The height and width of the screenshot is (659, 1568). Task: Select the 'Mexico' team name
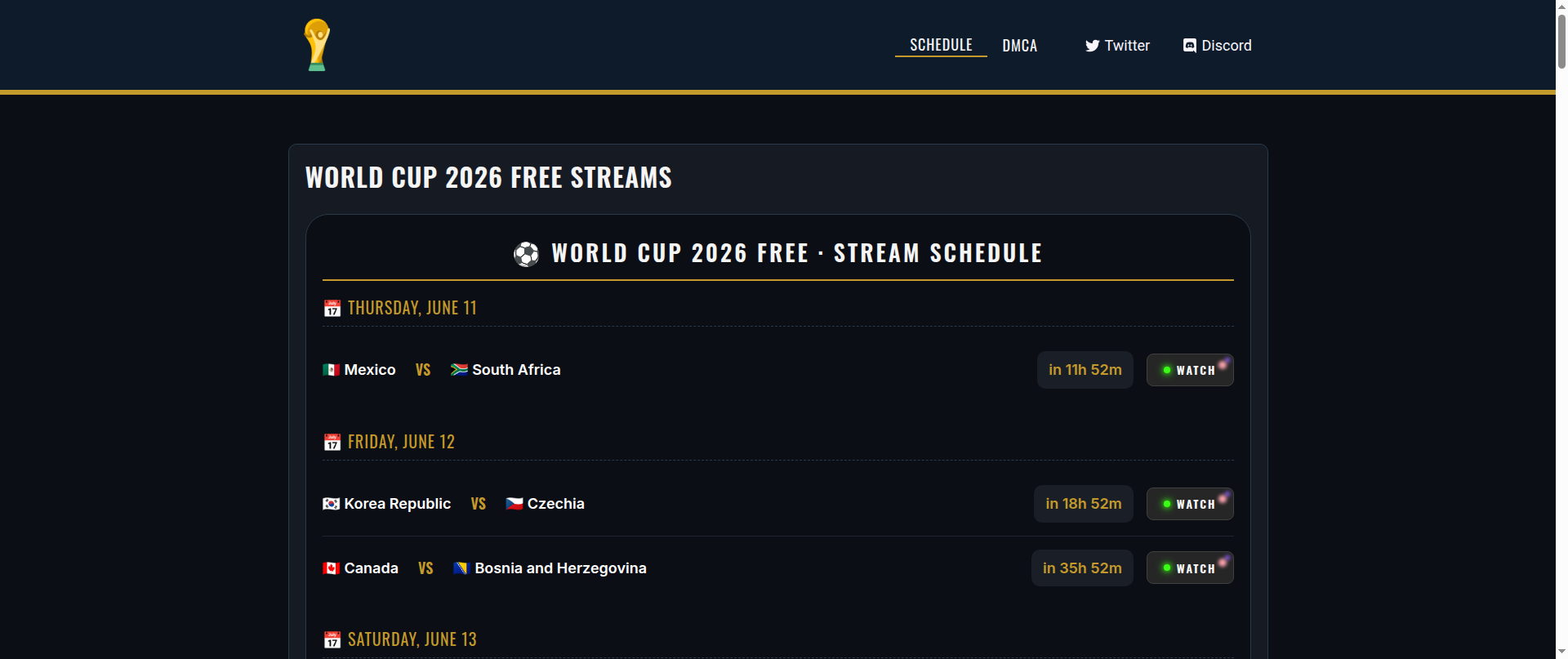click(x=370, y=370)
